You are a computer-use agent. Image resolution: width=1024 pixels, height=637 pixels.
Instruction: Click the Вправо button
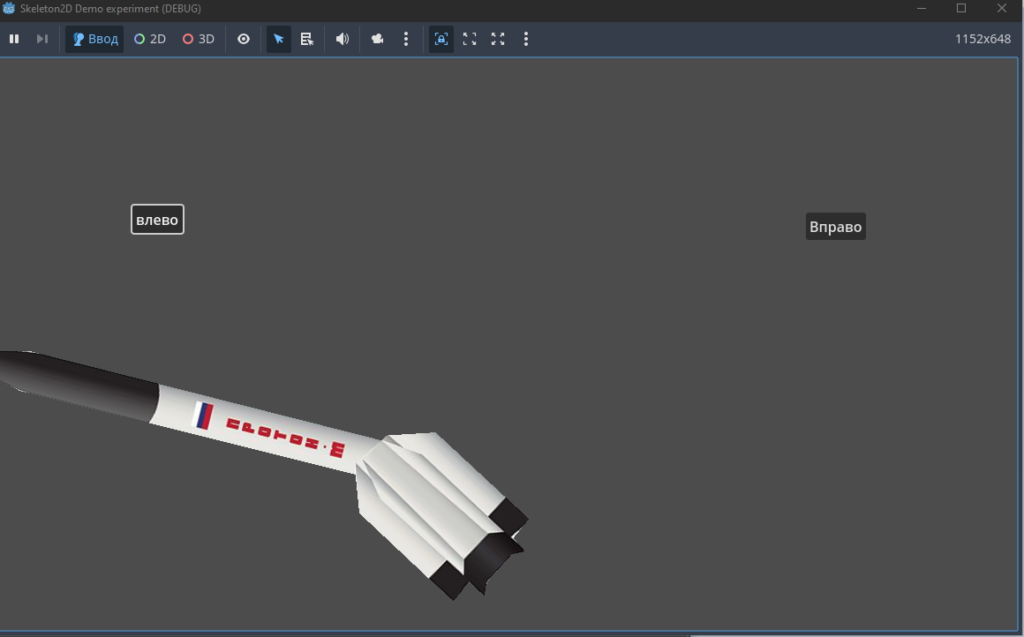point(836,227)
